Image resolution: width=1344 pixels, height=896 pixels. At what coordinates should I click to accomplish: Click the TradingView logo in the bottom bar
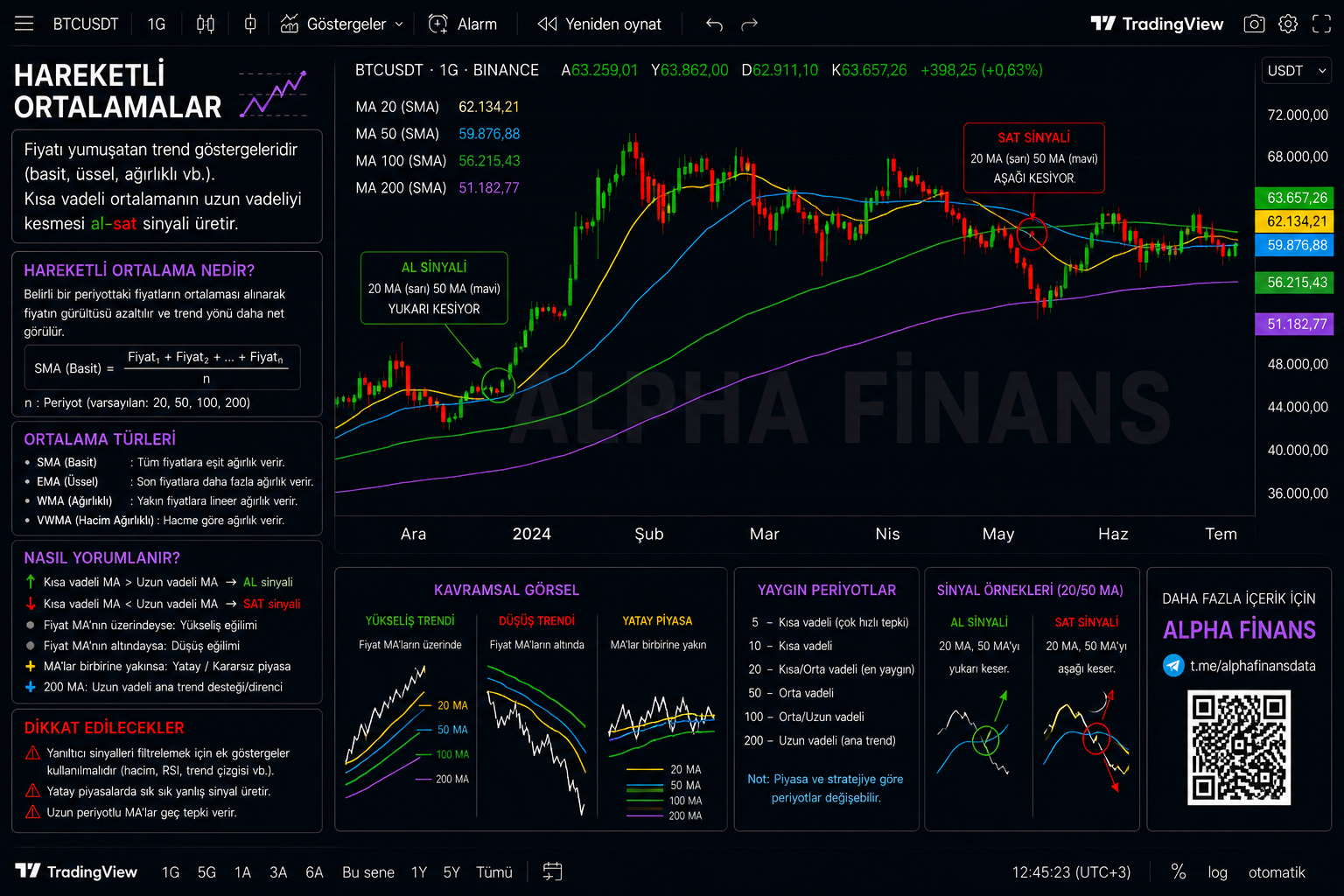click(x=77, y=871)
